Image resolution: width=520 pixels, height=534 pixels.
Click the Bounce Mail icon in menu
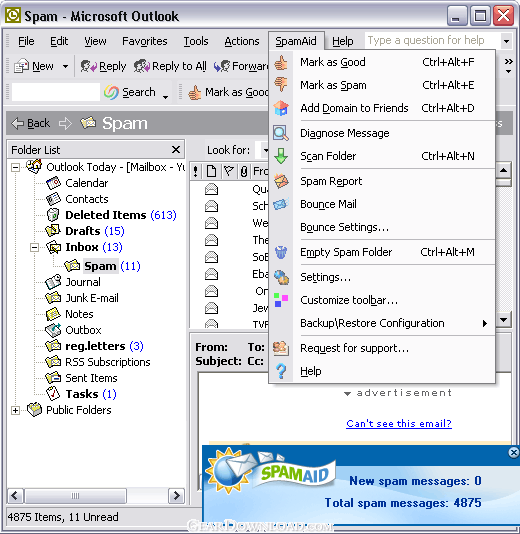point(281,204)
